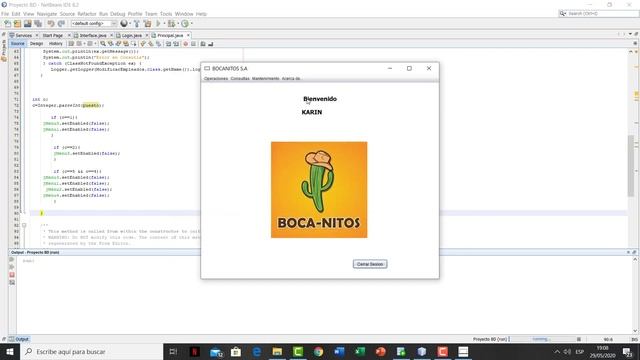Close the Principal.java tab

tap(188, 36)
